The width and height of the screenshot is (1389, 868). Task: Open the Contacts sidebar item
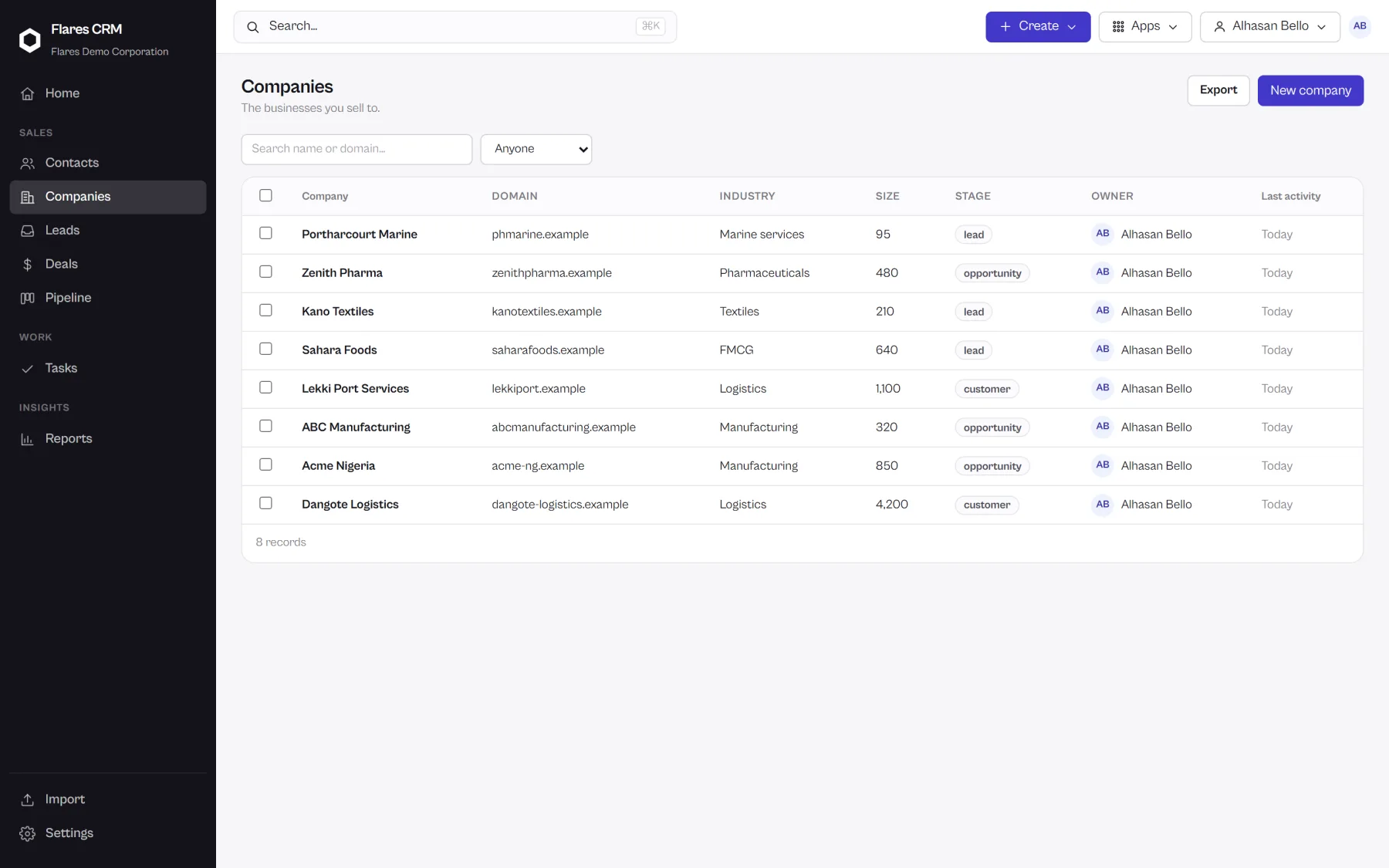(x=108, y=163)
